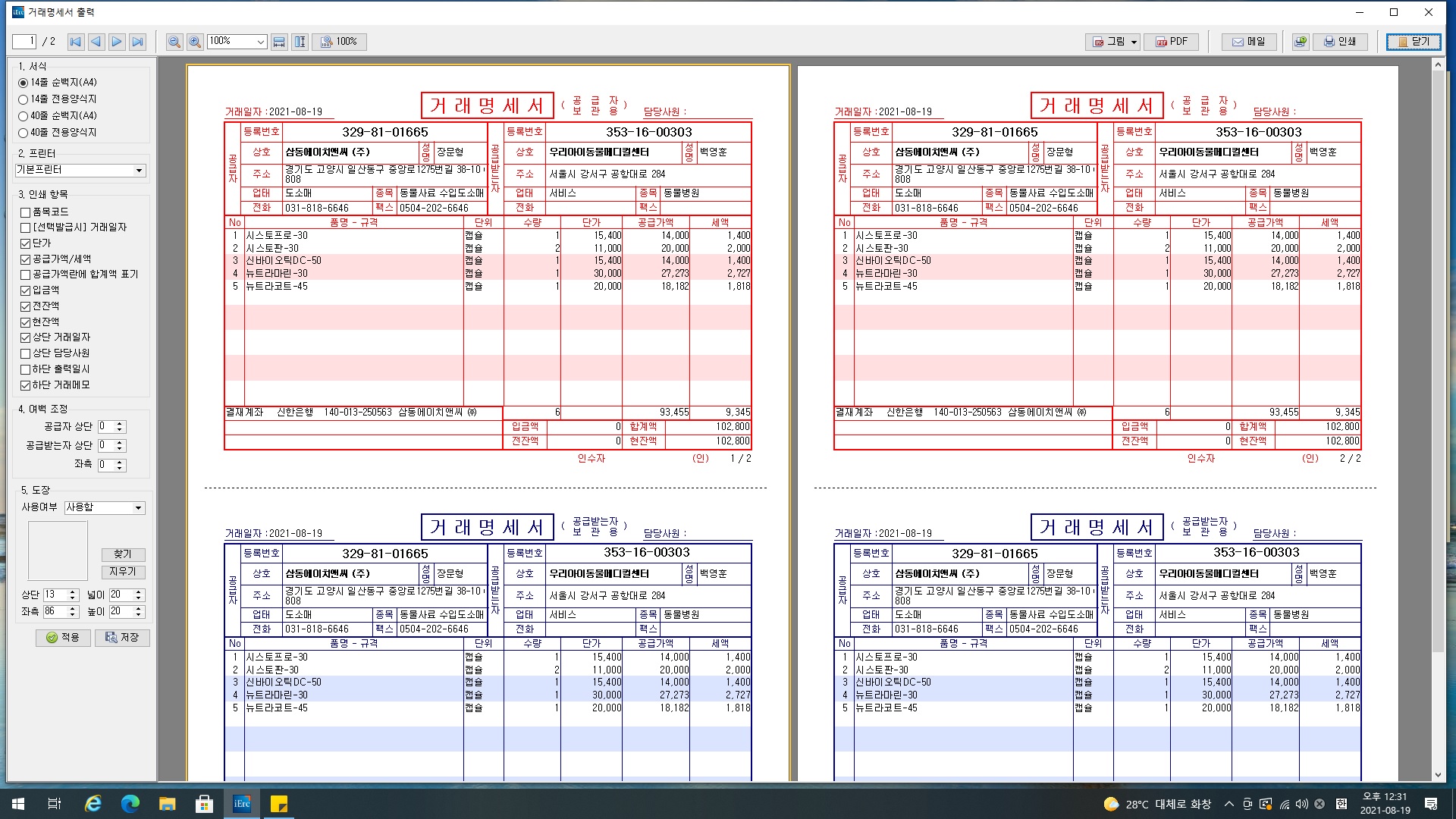Click the icon left of 인쇄 button

1301,42
